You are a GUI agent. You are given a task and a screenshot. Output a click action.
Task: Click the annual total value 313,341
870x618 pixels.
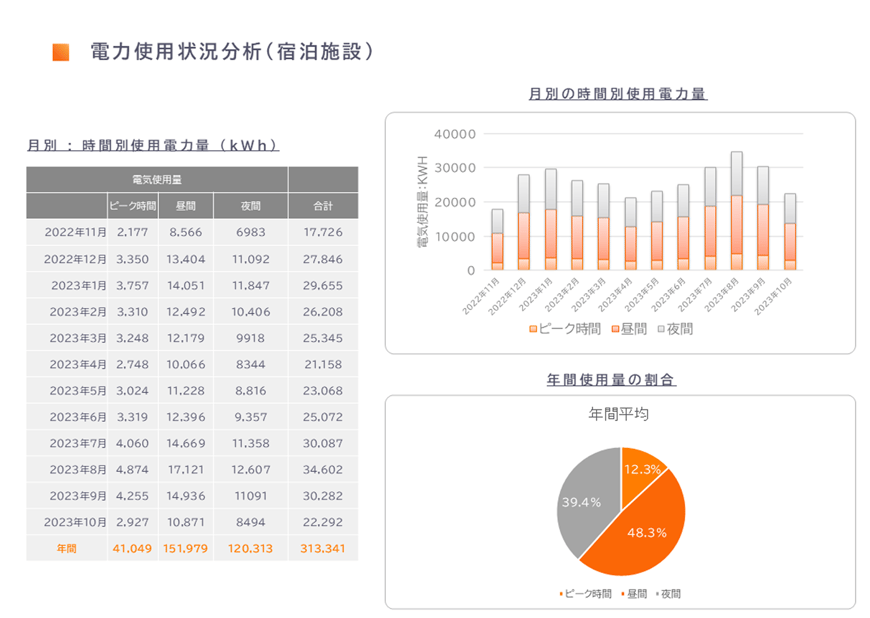click(x=322, y=548)
